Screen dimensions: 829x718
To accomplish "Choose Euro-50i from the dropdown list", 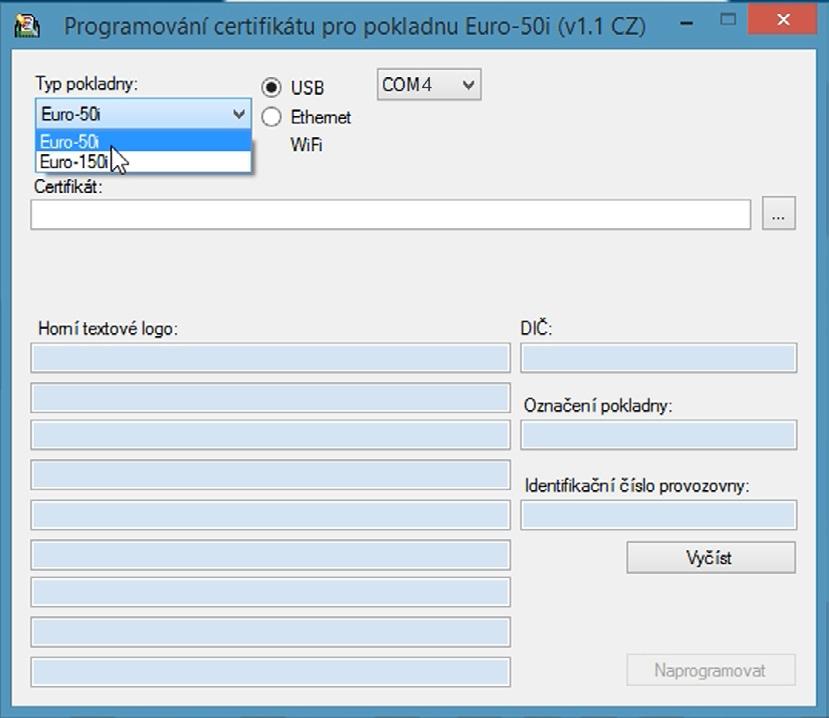I will (143, 141).
